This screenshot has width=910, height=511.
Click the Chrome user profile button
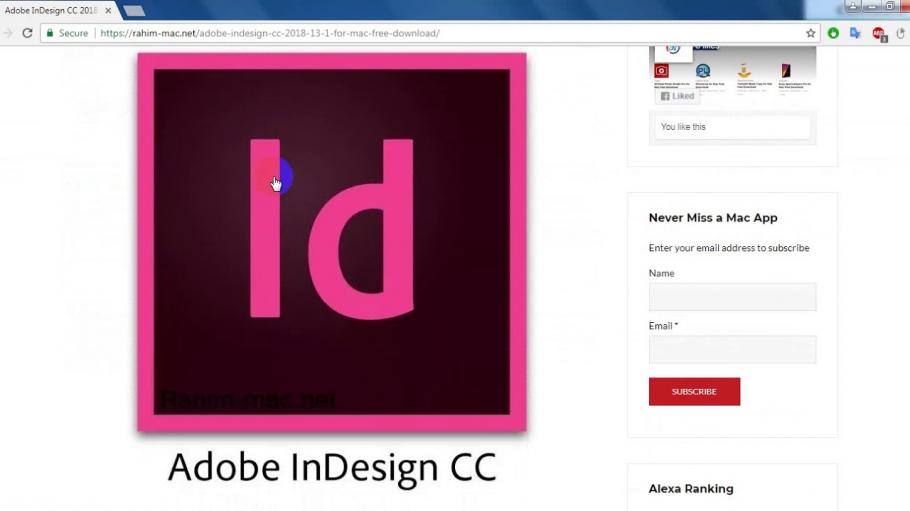(x=853, y=6)
